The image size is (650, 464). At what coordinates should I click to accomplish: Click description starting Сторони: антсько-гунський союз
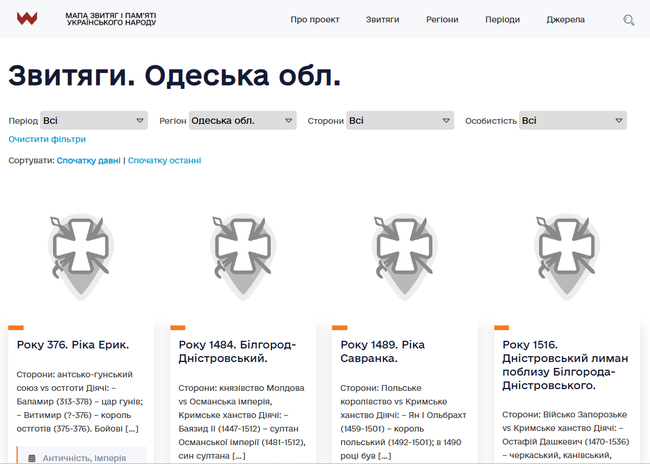click(x=80, y=401)
